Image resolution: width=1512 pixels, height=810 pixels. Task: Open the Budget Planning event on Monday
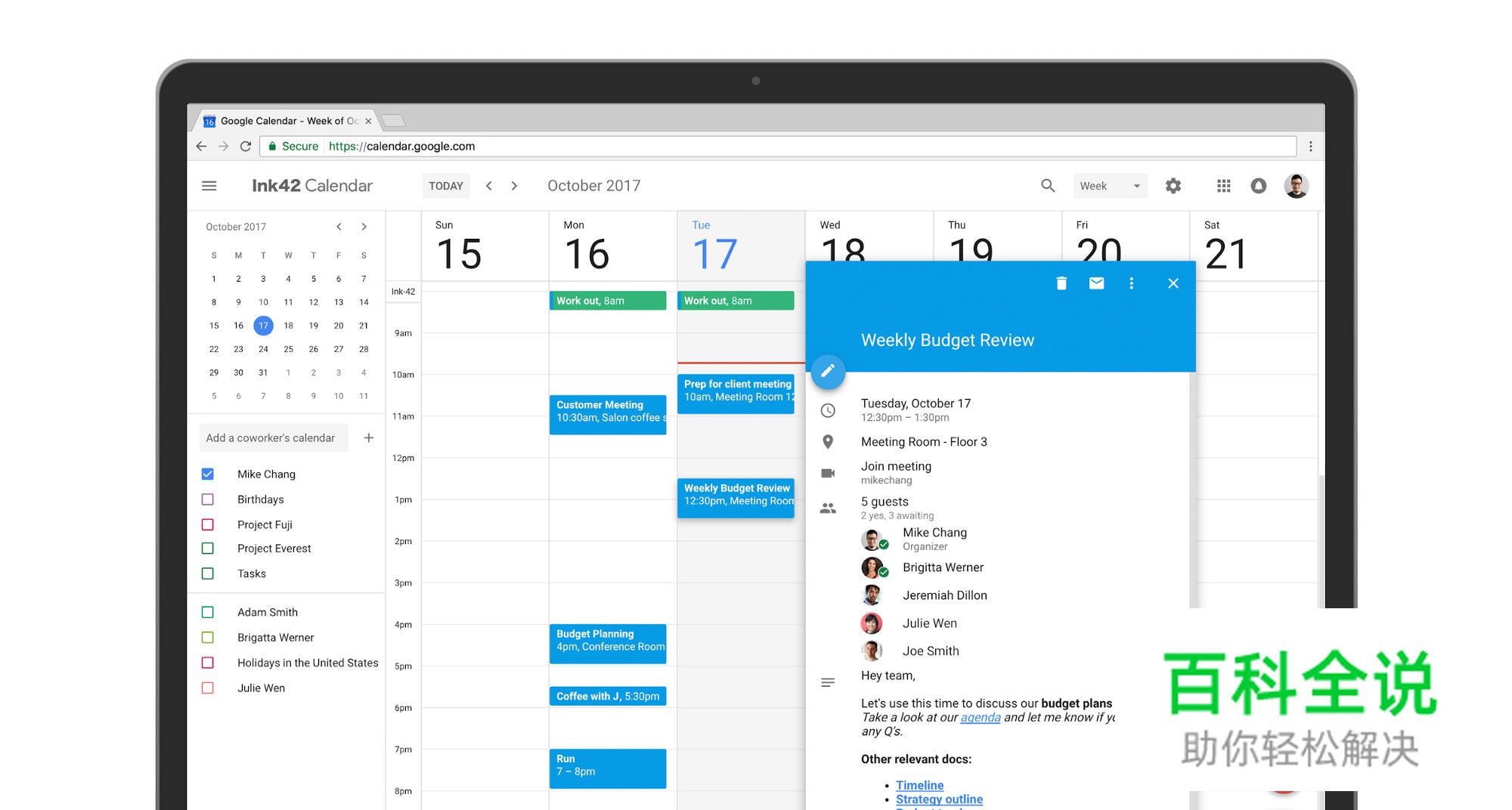click(607, 641)
